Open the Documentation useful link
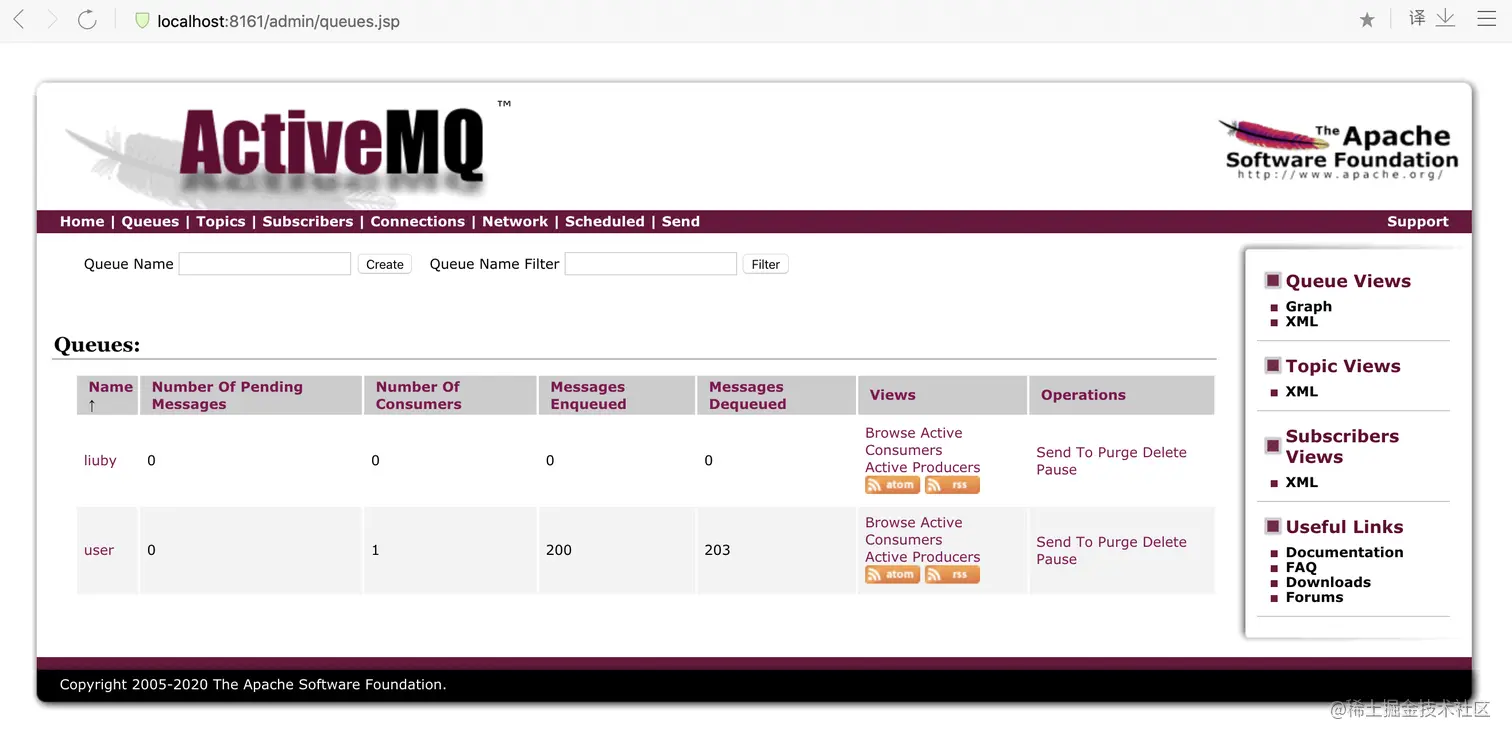The image size is (1512, 741). (x=1344, y=552)
